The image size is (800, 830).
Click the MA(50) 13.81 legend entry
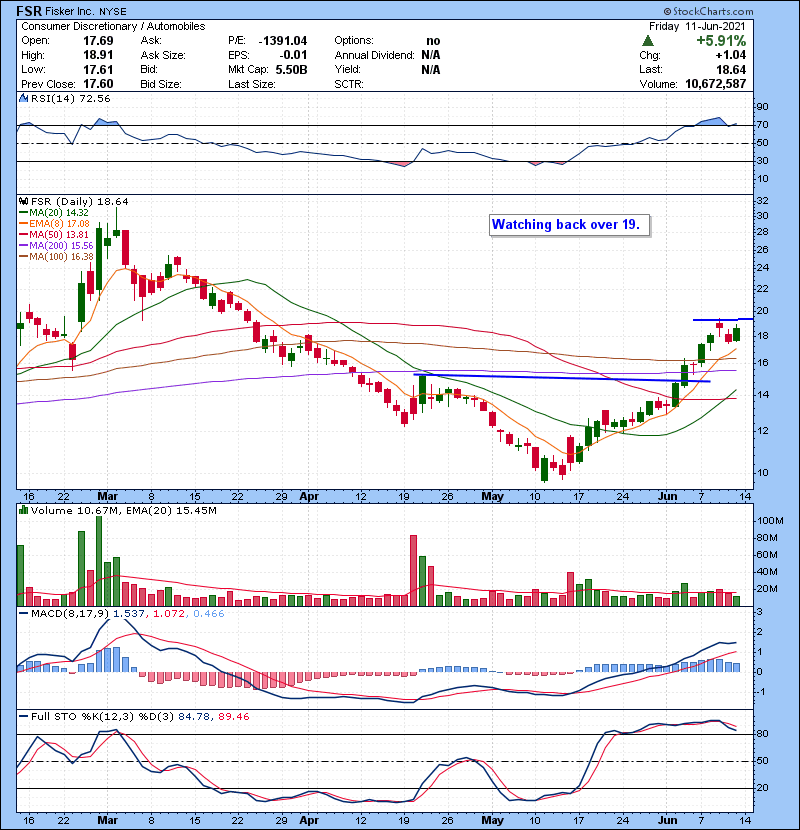[x=54, y=234]
